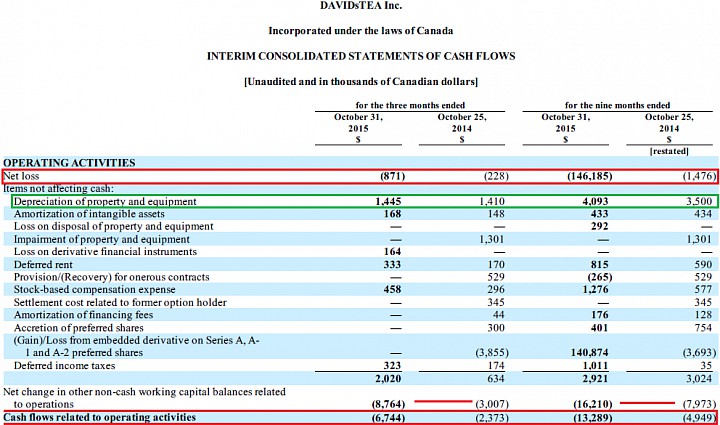
Task: Select 'Depreciation of property and equipment' label
Action: click(x=105, y=201)
